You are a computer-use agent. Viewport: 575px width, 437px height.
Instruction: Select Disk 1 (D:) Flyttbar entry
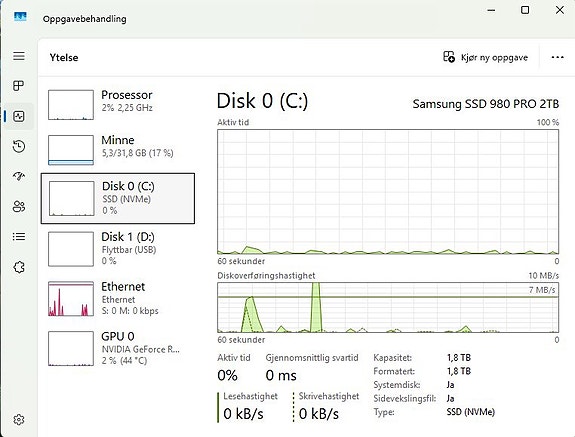pyautogui.click(x=118, y=249)
